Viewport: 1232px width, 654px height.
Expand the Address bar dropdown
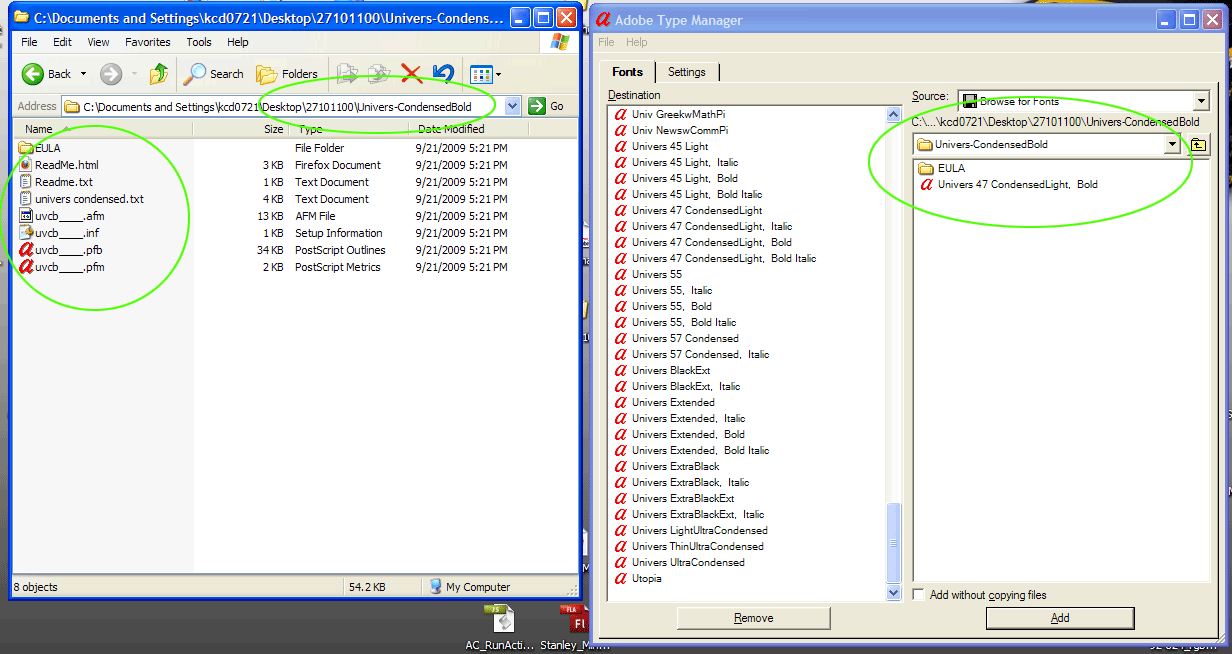(x=513, y=106)
